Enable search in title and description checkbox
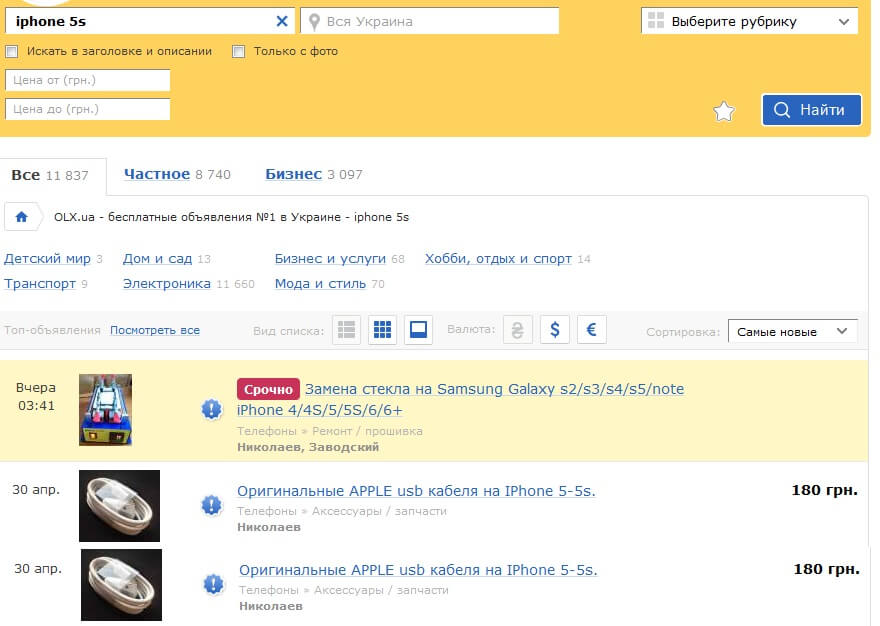Screen dimensions: 880x626 coord(11,52)
